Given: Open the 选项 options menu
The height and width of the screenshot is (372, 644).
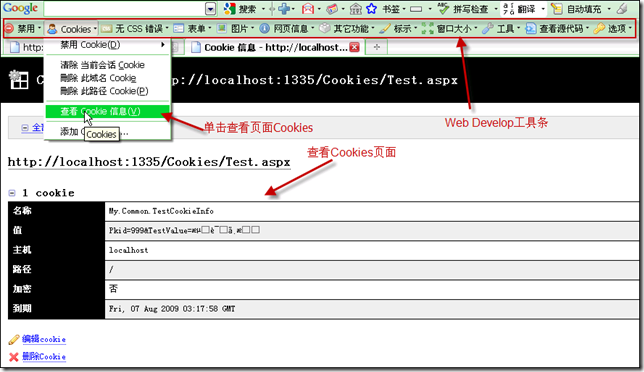Looking at the screenshot, I should tap(612, 29).
